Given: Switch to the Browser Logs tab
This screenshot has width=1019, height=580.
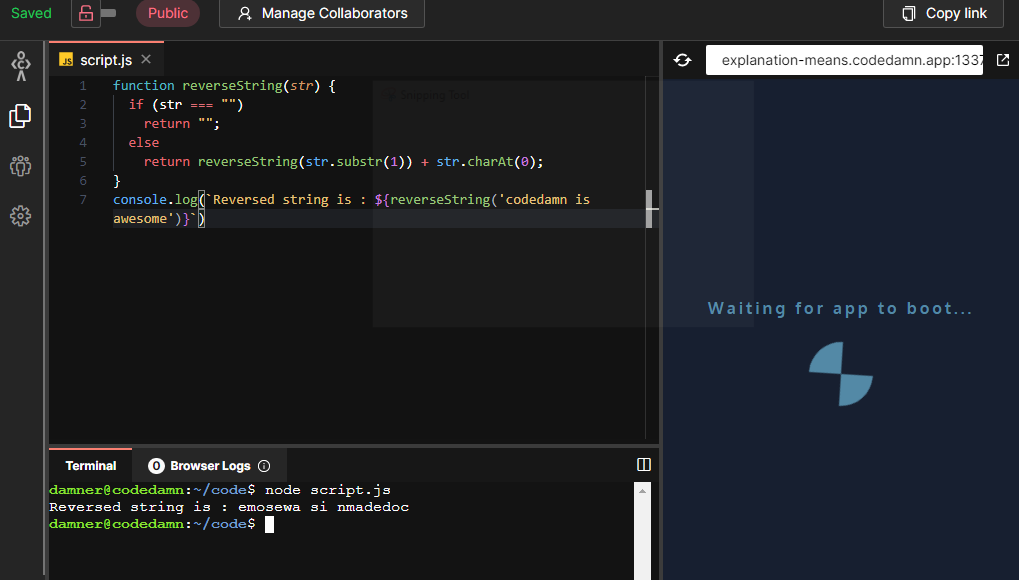Looking at the screenshot, I should coord(209,466).
